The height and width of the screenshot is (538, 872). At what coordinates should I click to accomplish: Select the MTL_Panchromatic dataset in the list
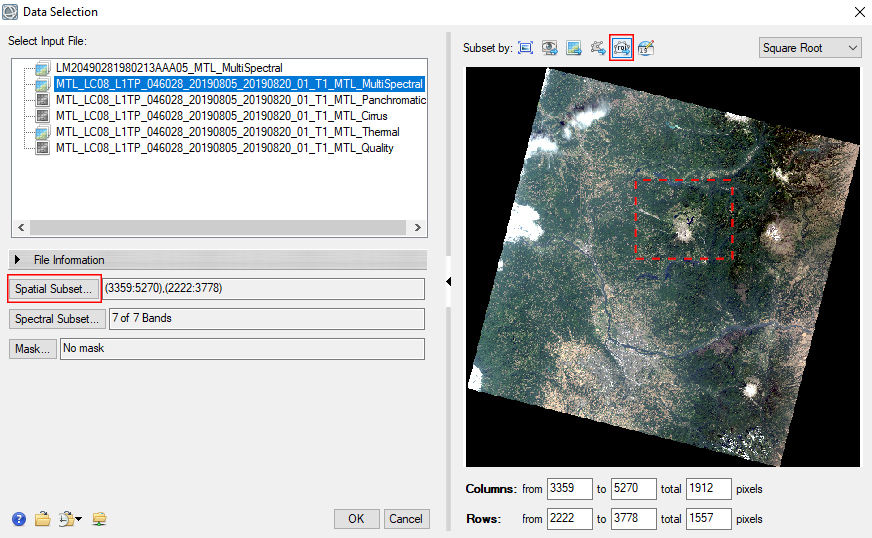(240, 100)
